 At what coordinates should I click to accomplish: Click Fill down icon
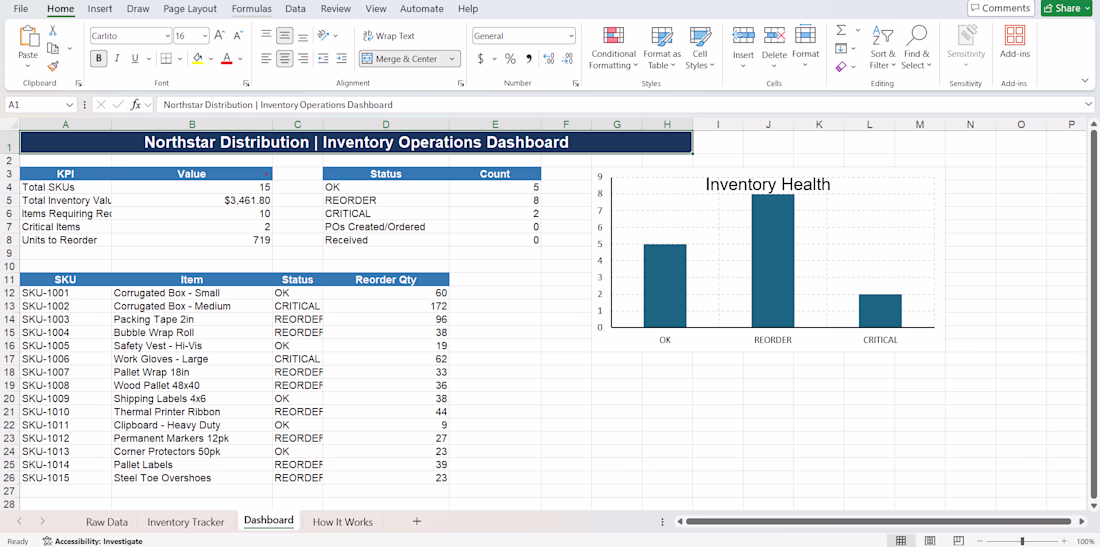coord(841,48)
